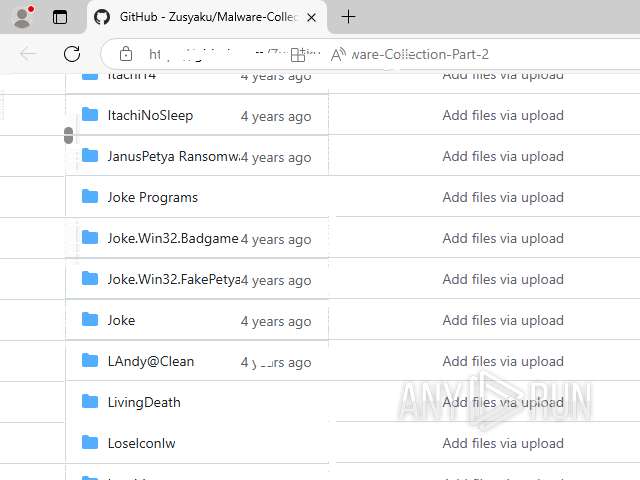Image resolution: width=640 pixels, height=480 pixels.
Task: Open JanusPetya row commit message link
Action: point(503,156)
